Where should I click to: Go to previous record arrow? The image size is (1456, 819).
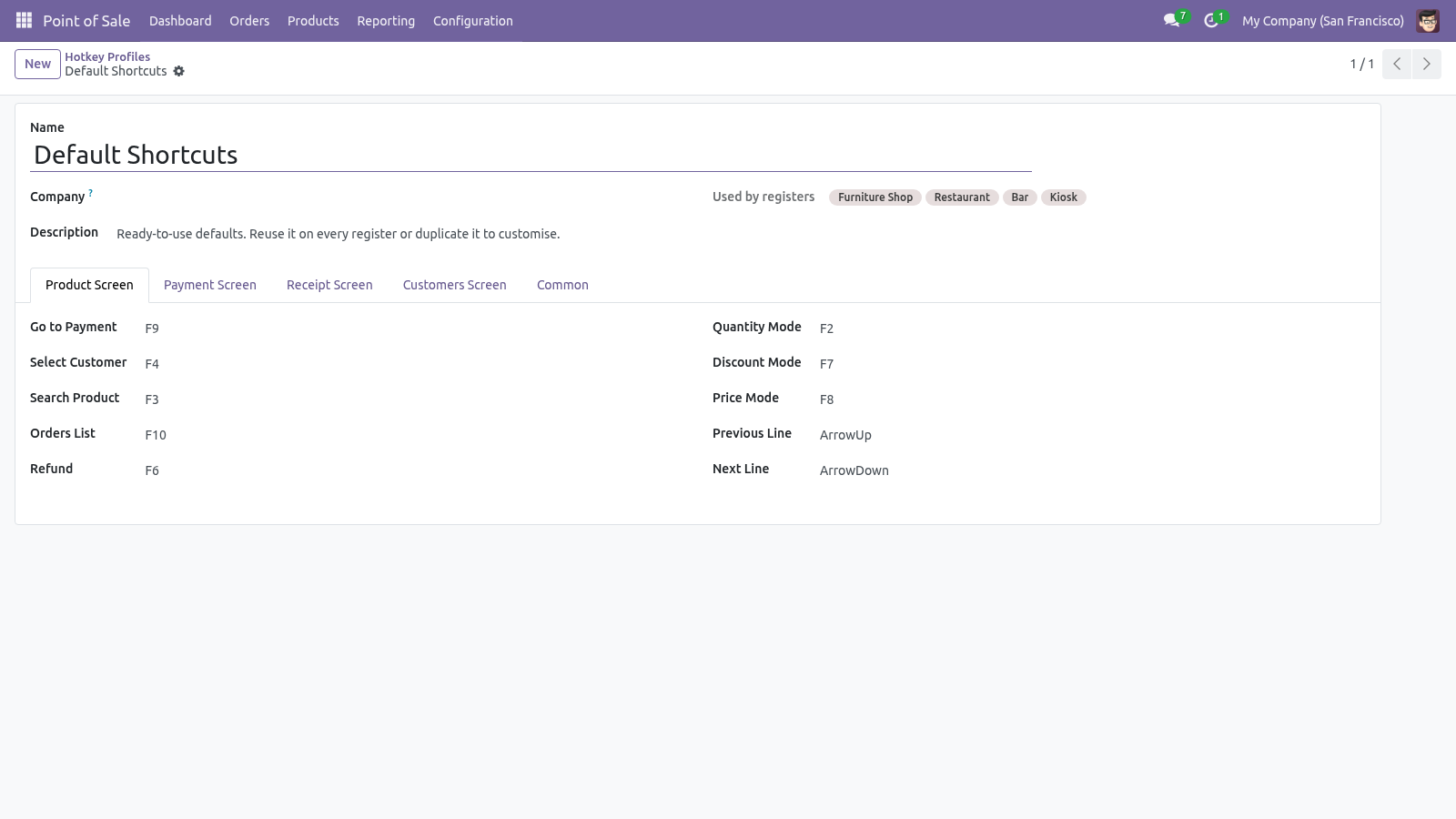[1397, 64]
